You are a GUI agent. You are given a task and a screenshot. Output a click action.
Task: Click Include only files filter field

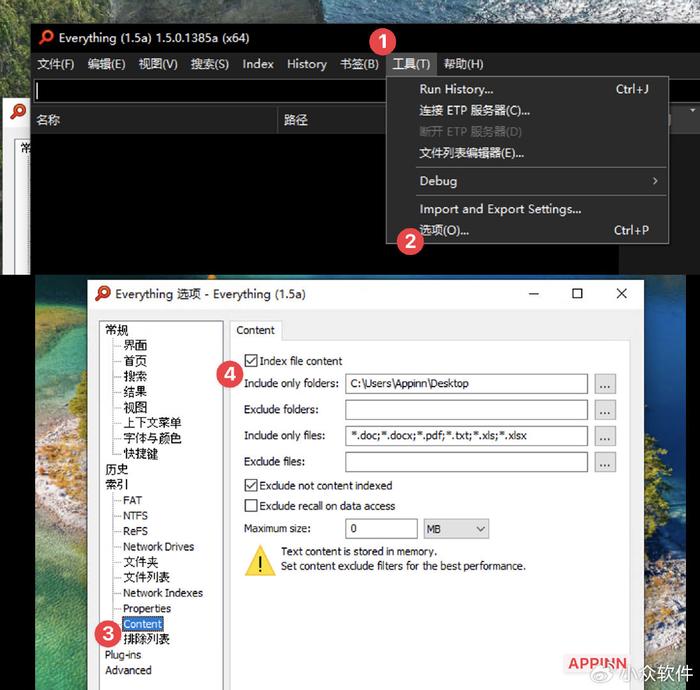click(x=466, y=436)
